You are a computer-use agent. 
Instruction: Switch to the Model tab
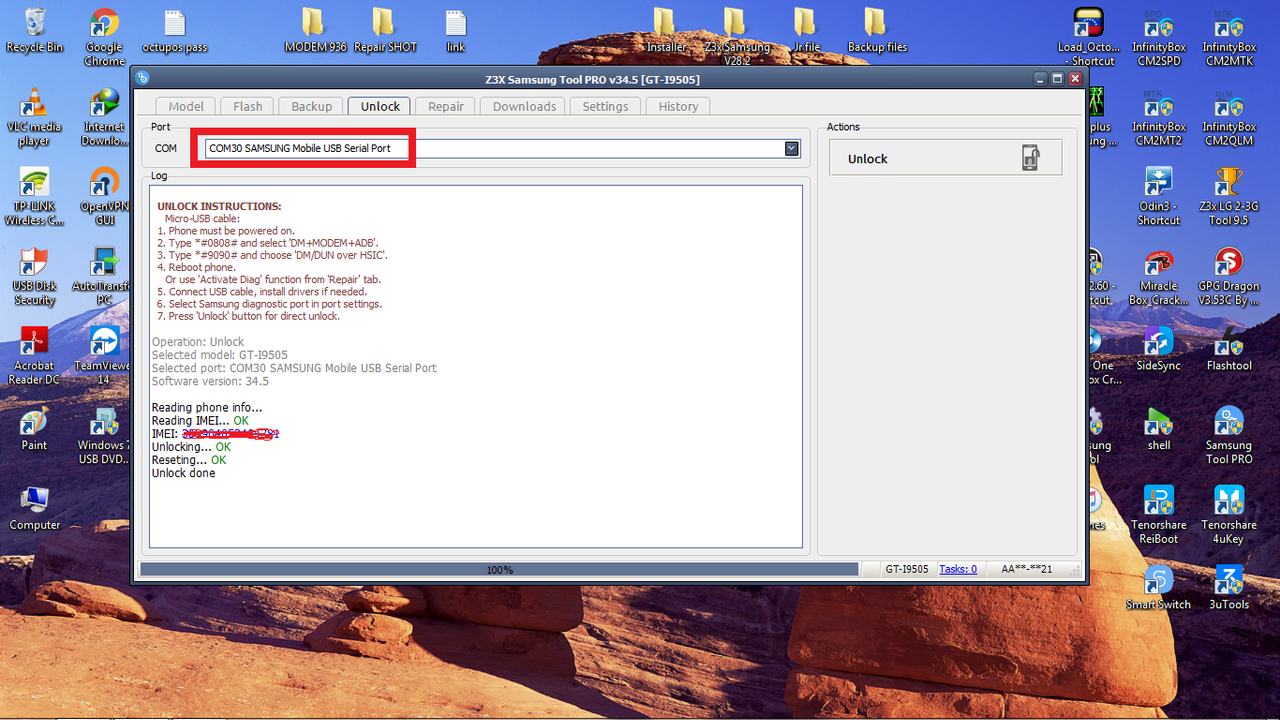click(186, 106)
